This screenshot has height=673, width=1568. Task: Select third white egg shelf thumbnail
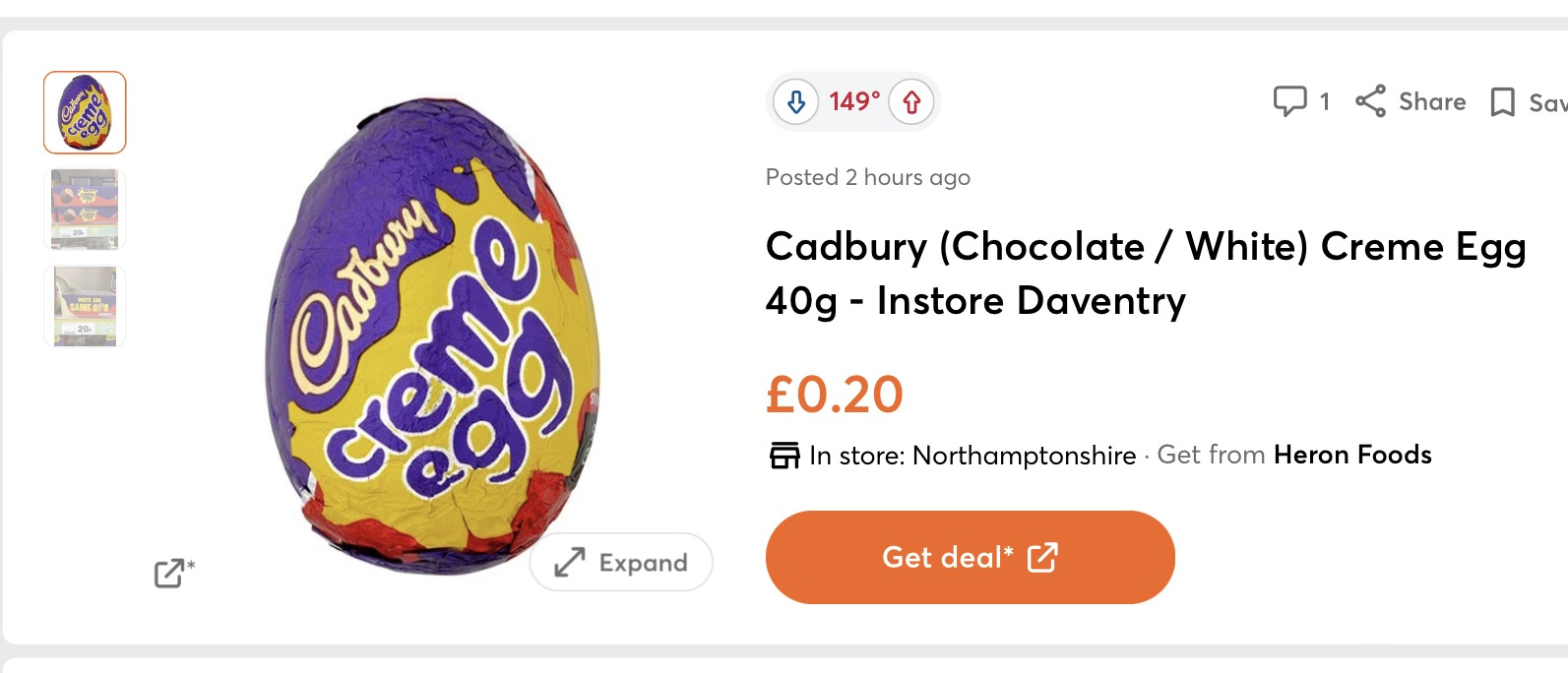(x=85, y=306)
